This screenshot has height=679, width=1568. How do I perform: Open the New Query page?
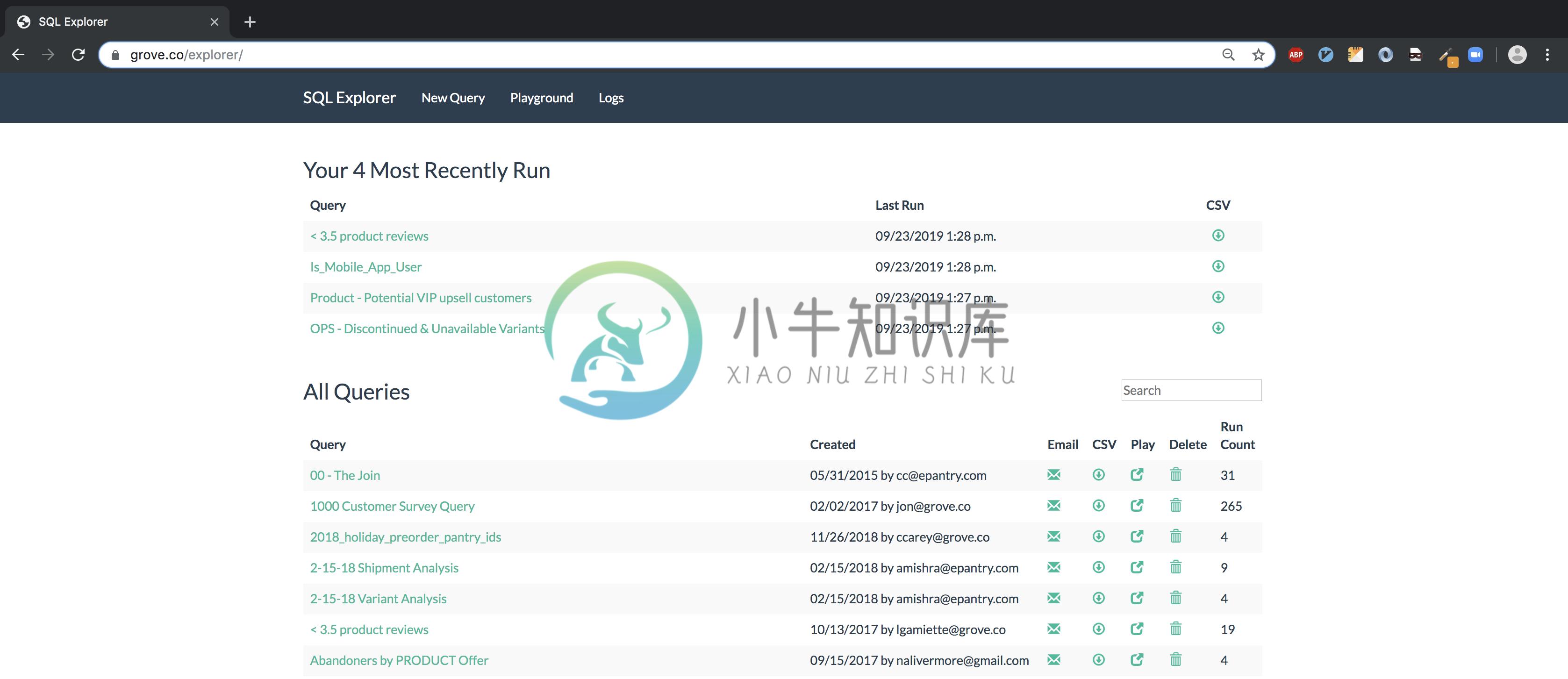coord(453,98)
